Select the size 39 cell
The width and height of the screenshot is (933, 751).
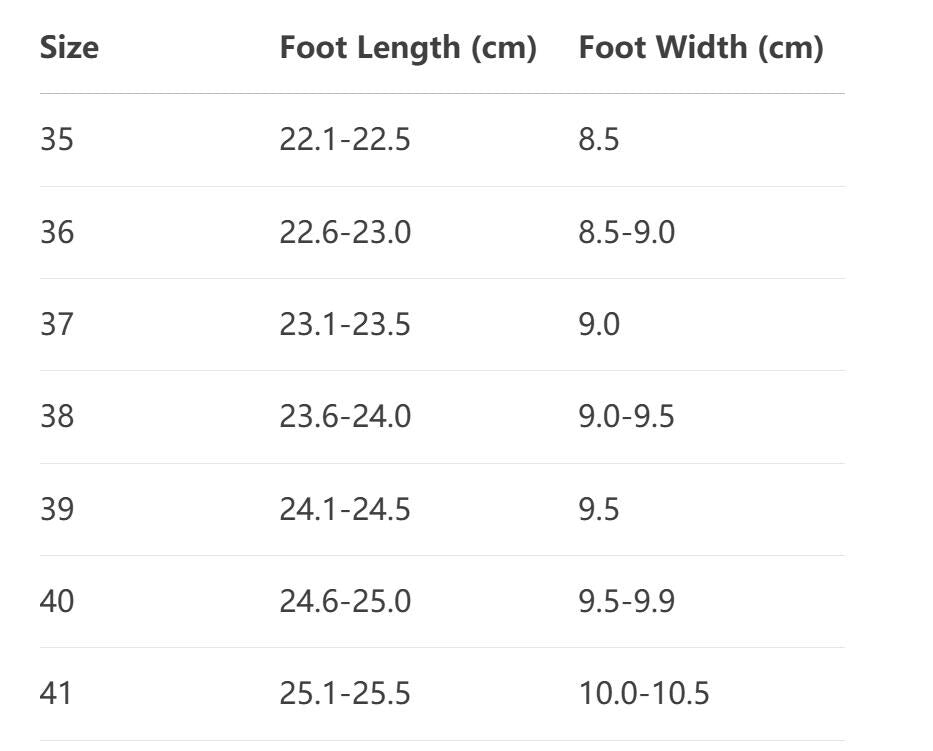tap(57, 509)
